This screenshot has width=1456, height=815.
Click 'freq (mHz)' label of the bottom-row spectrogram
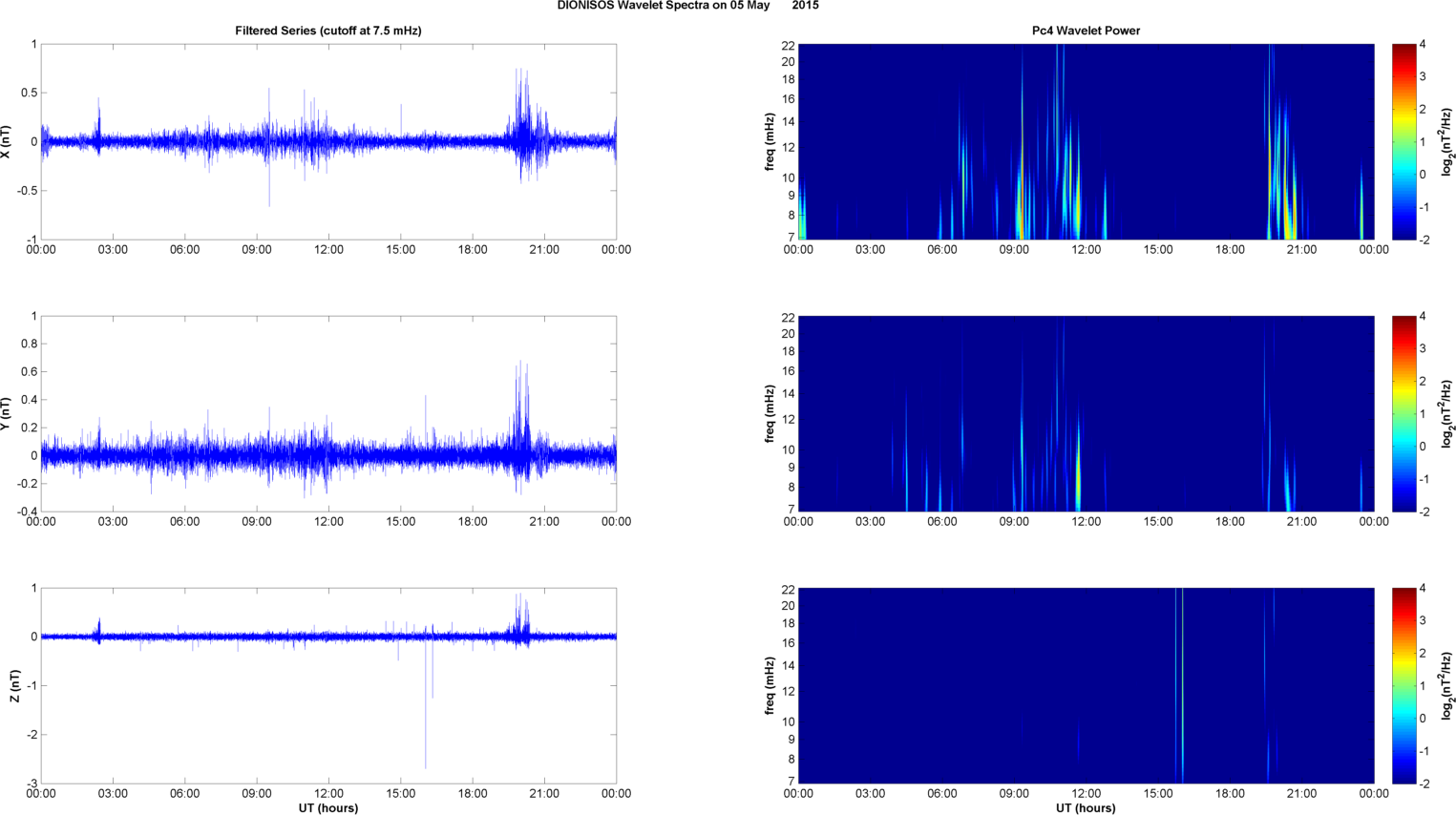770,685
